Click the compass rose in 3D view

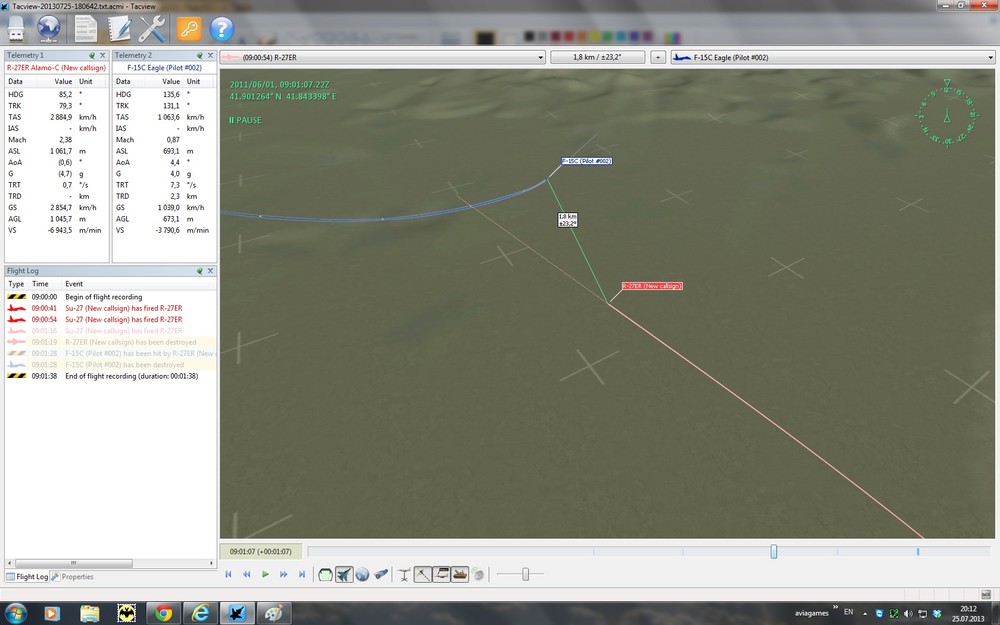click(947, 115)
